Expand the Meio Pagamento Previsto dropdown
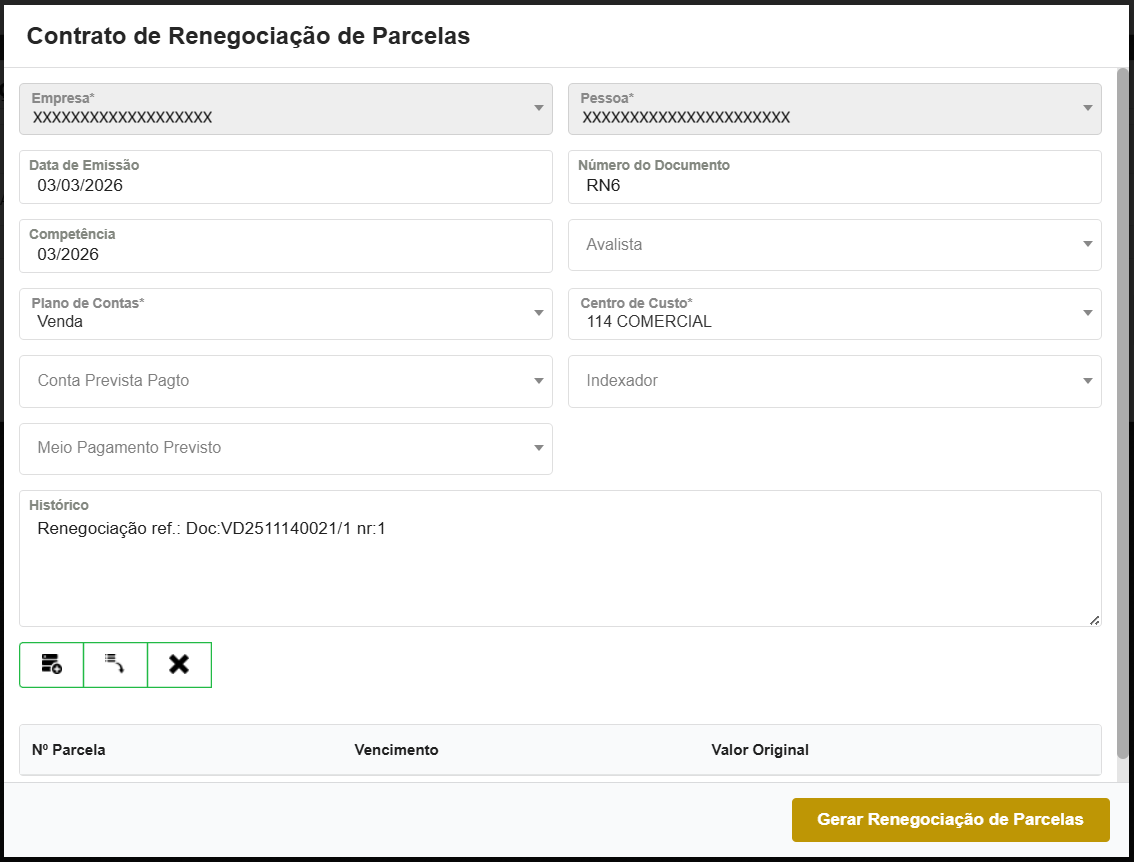Viewport: 1134px width, 862px height. click(x=286, y=448)
